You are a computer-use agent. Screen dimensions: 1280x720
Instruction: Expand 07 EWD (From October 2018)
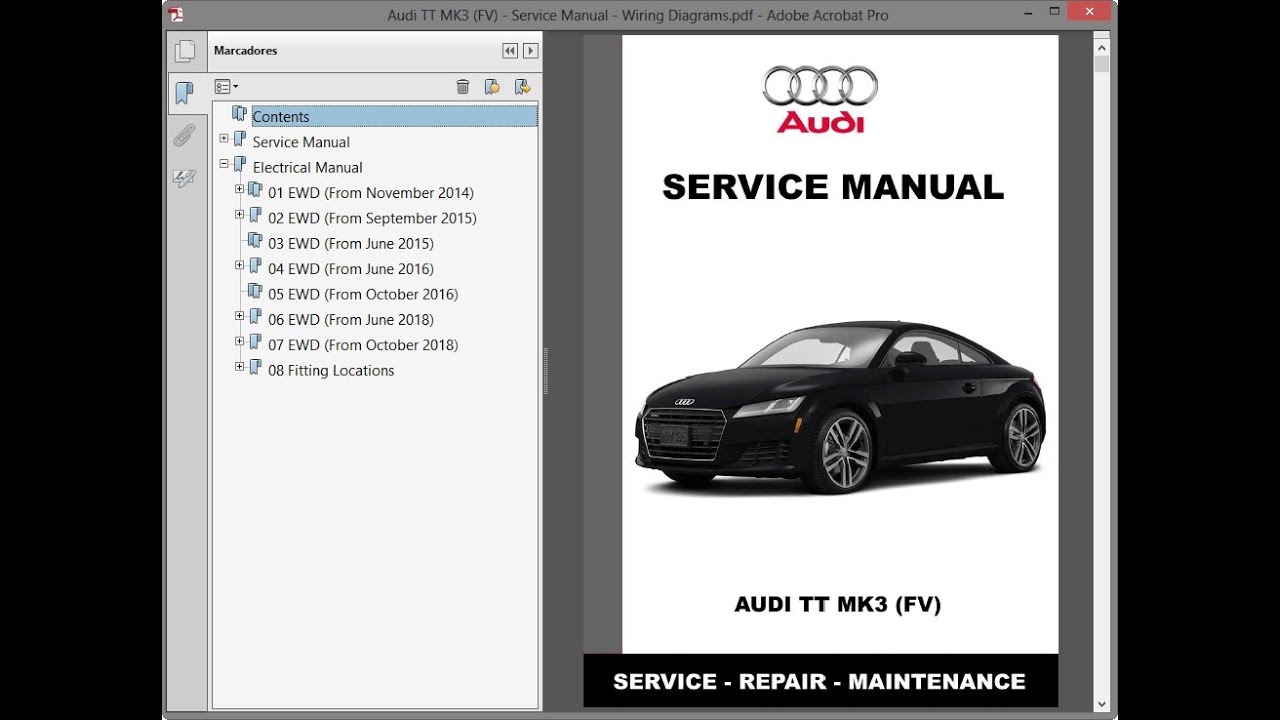(x=240, y=341)
